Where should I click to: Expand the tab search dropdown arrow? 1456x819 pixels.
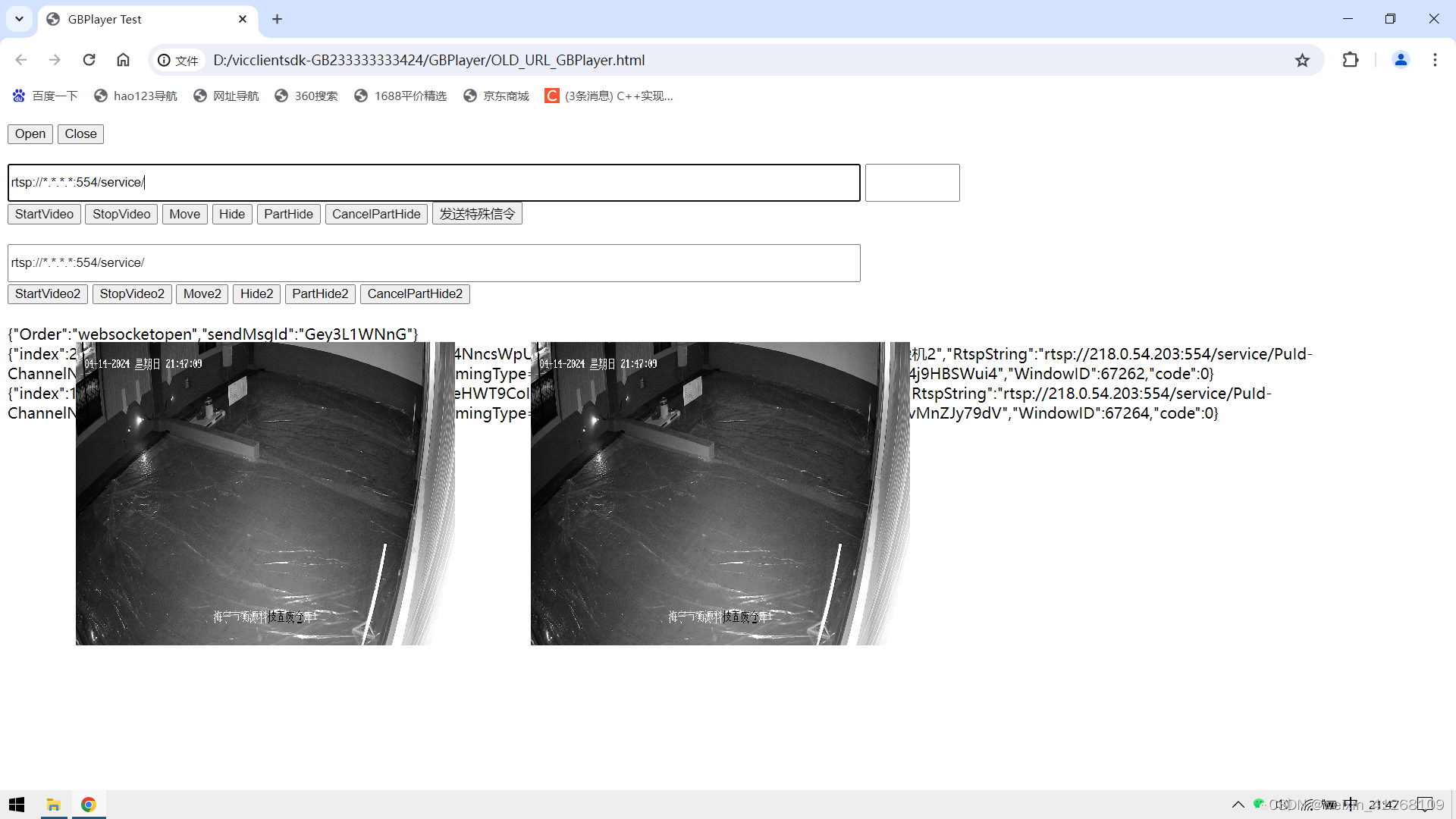19,19
